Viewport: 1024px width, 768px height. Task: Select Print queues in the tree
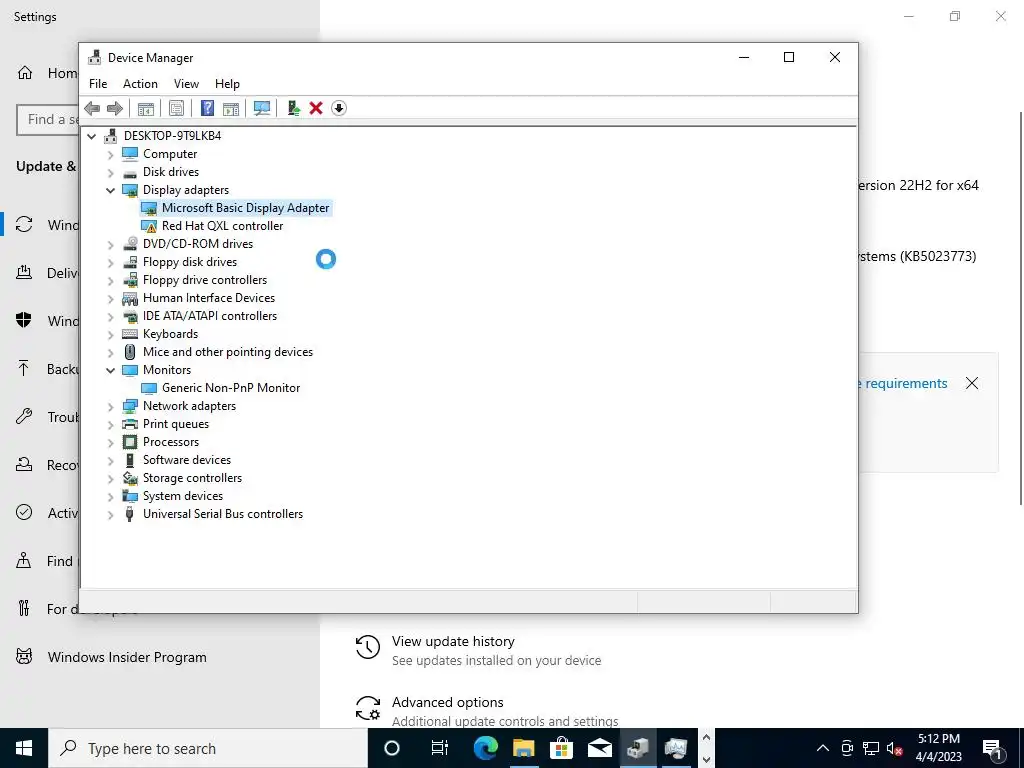[176, 424]
